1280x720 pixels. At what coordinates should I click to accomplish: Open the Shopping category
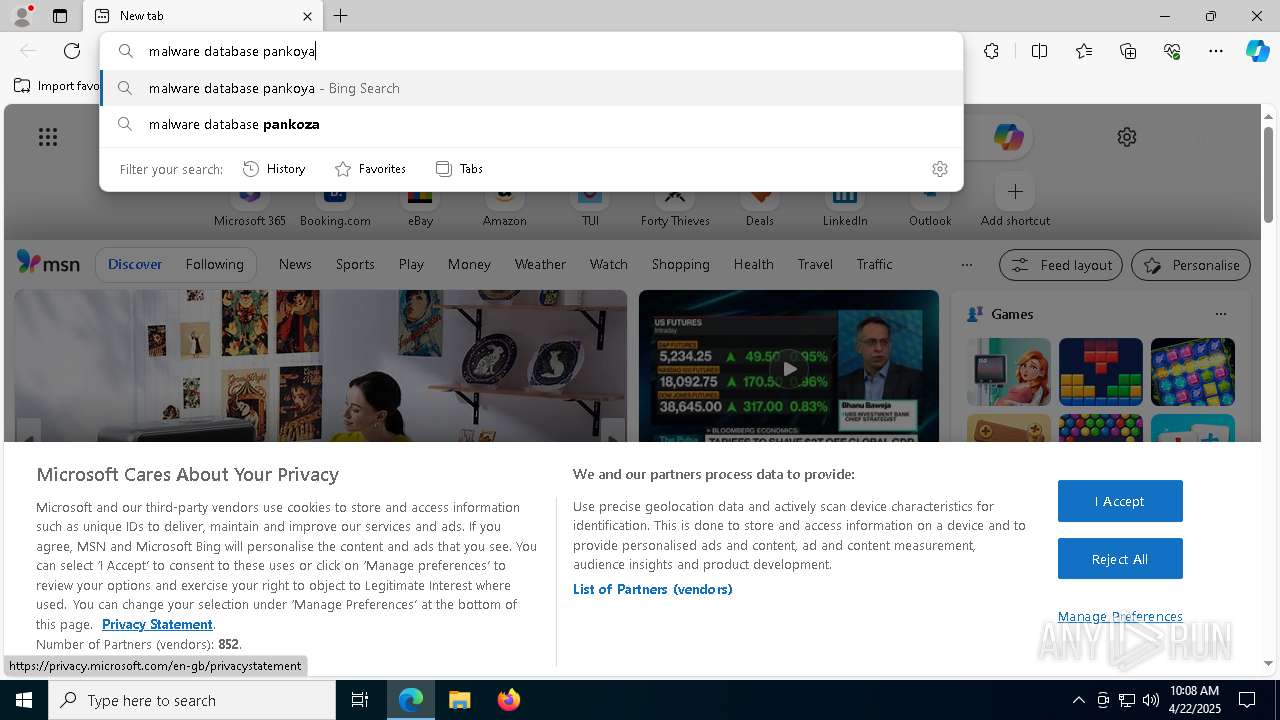[680, 264]
